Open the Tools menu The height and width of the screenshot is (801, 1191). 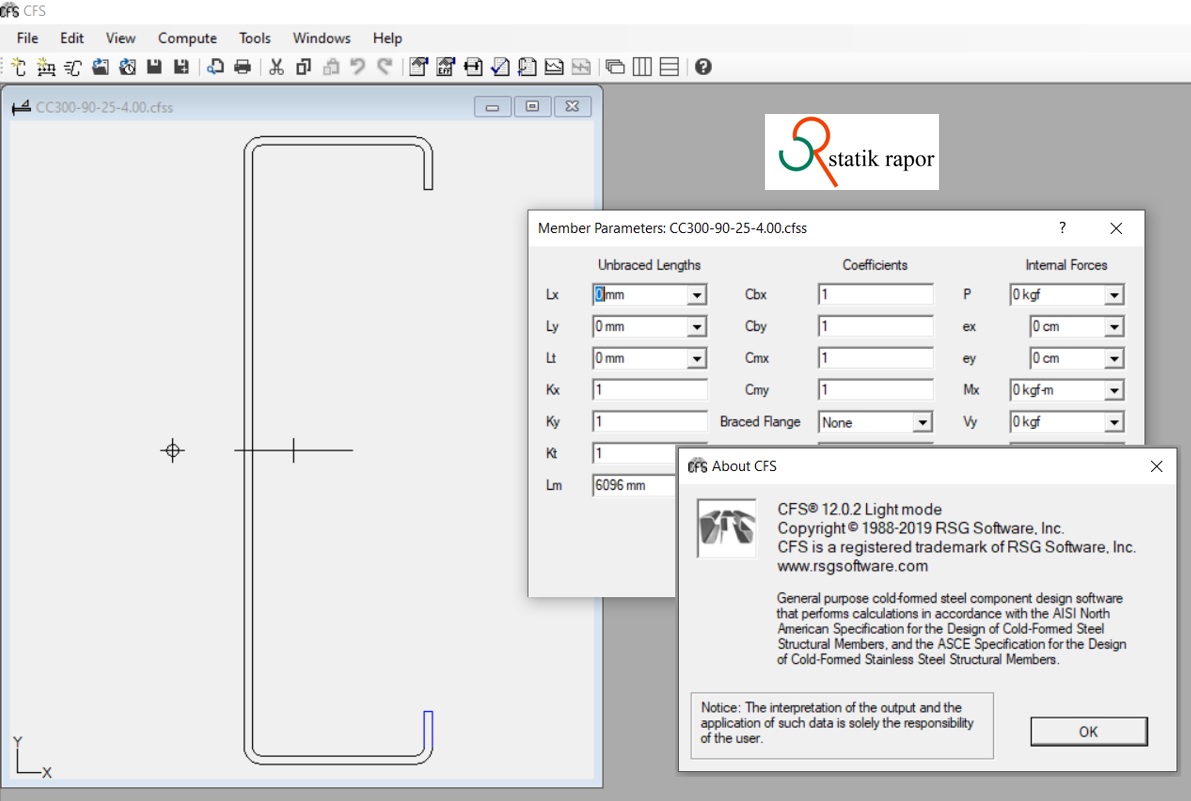[x=254, y=38]
